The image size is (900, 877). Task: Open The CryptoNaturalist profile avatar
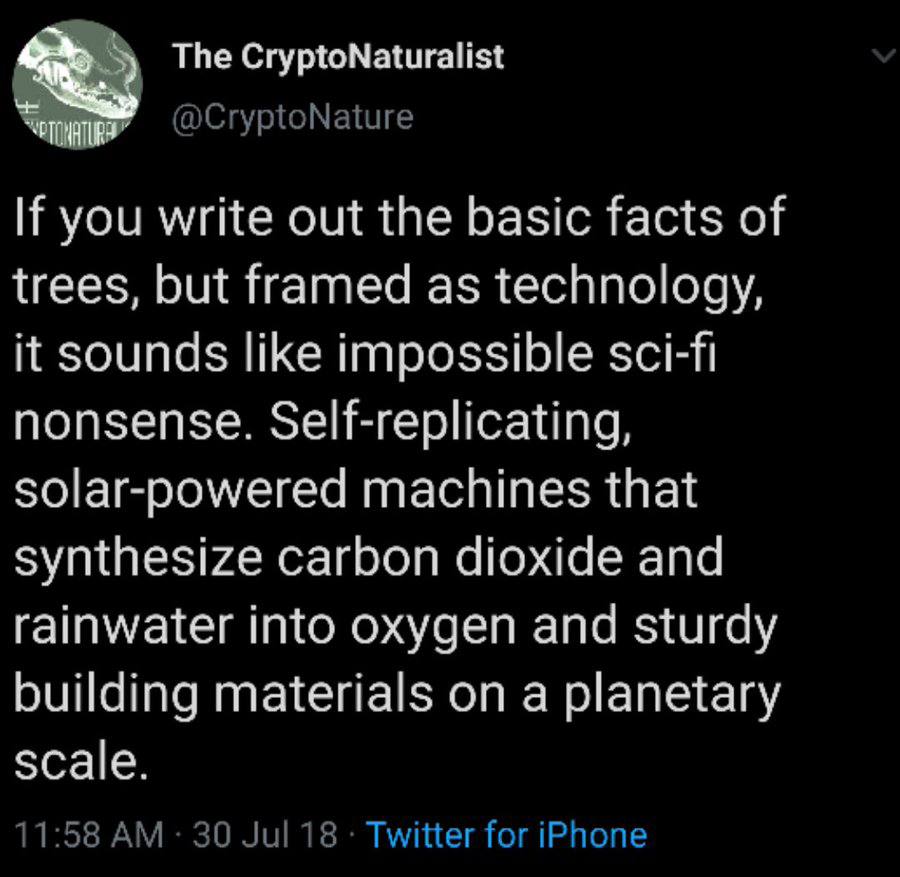78,86
